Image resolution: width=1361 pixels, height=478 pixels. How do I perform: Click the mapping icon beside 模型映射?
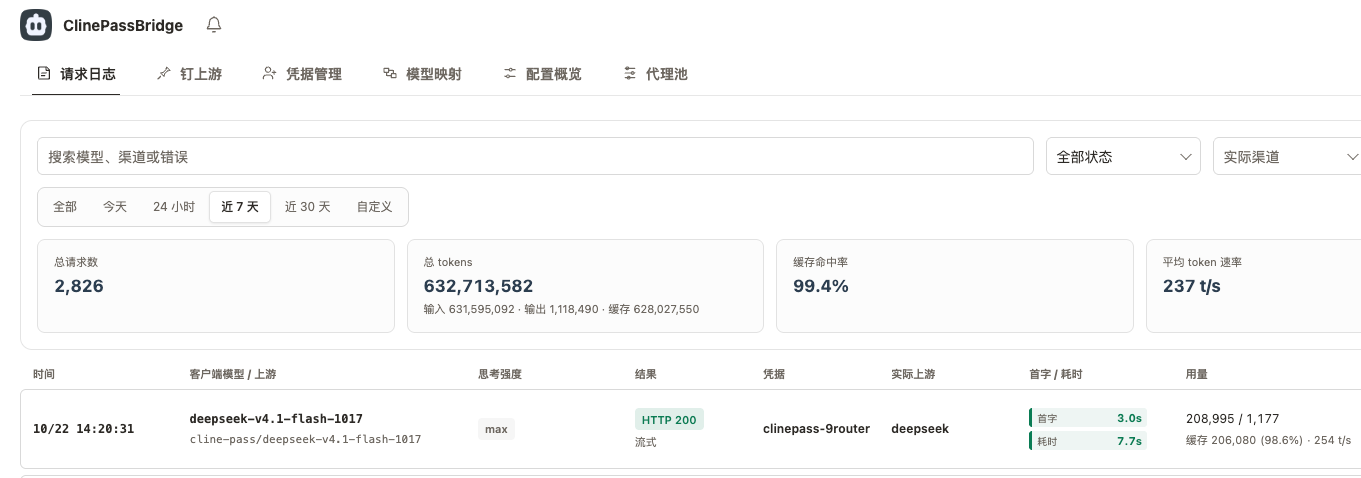(x=390, y=73)
